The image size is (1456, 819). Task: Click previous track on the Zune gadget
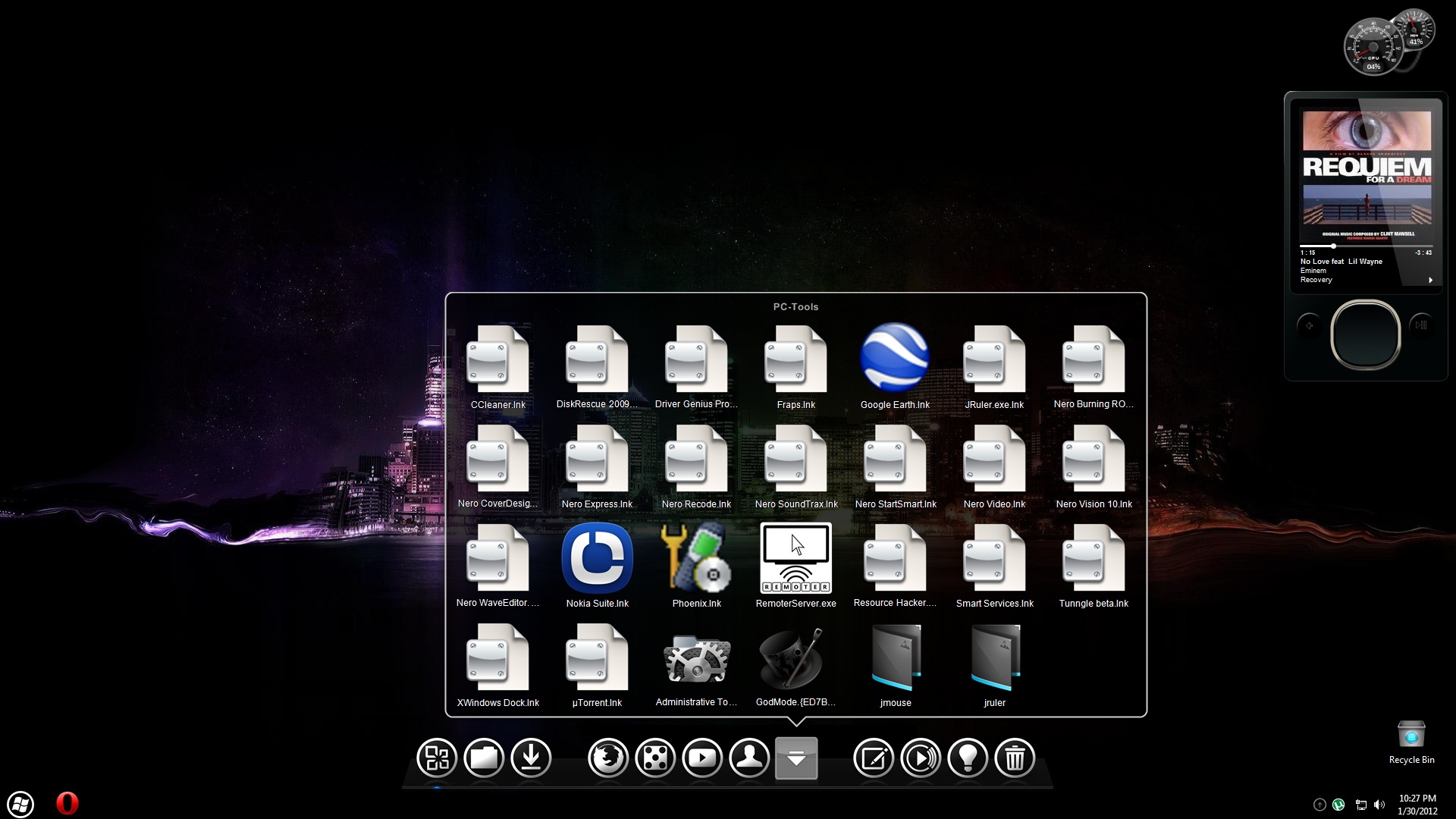click(x=1310, y=325)
